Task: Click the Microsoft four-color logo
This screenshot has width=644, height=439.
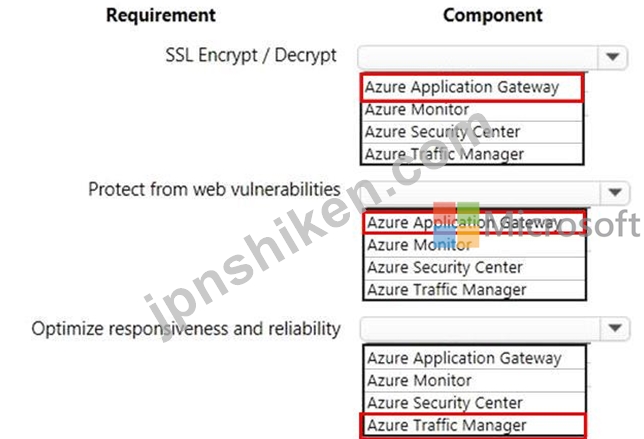Action: pyautogui.click(x=456, y=224)
